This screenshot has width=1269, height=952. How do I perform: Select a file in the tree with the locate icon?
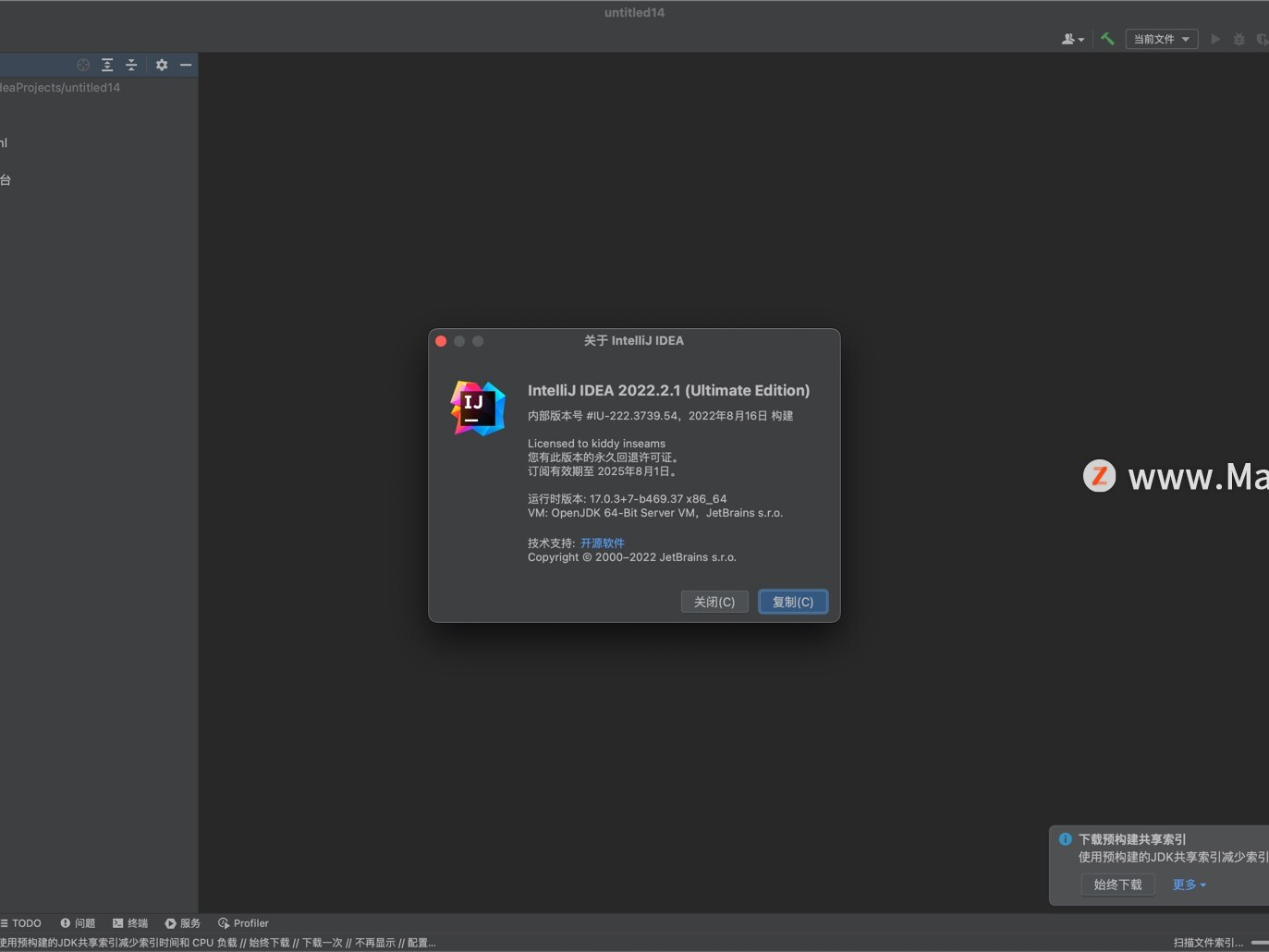(82, 65)
